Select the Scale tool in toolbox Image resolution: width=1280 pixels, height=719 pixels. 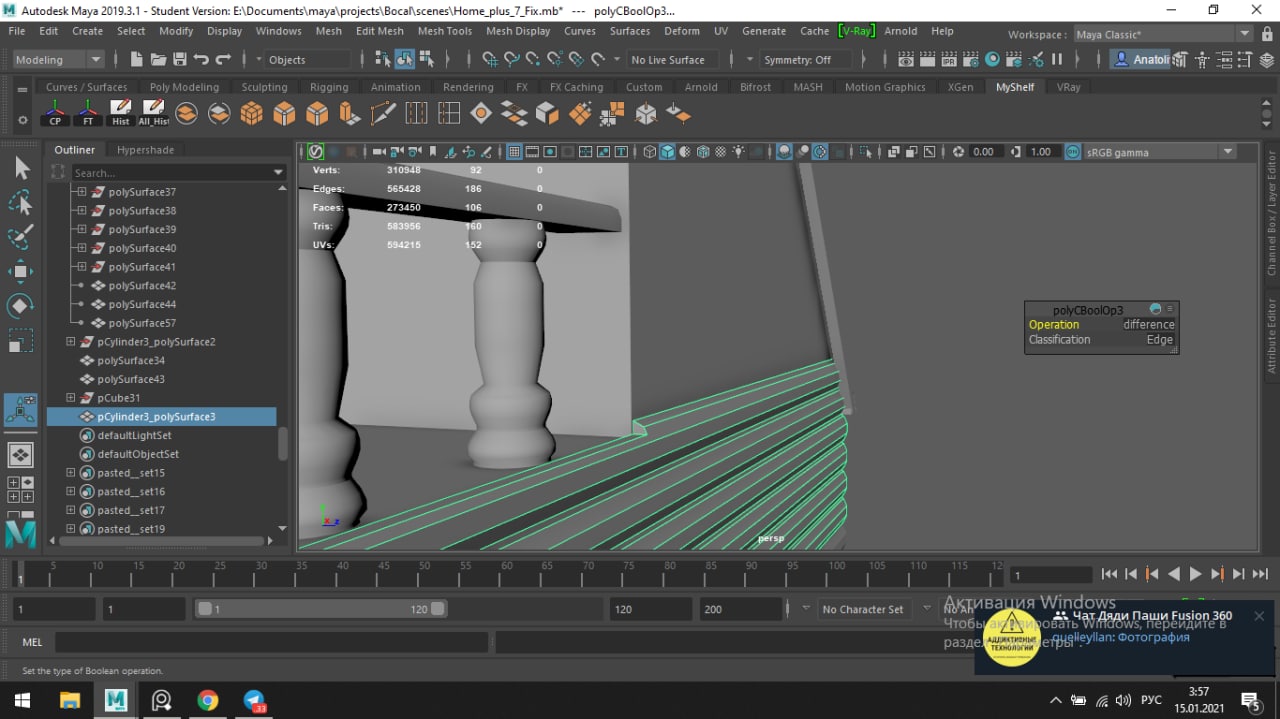pos(21,341)
